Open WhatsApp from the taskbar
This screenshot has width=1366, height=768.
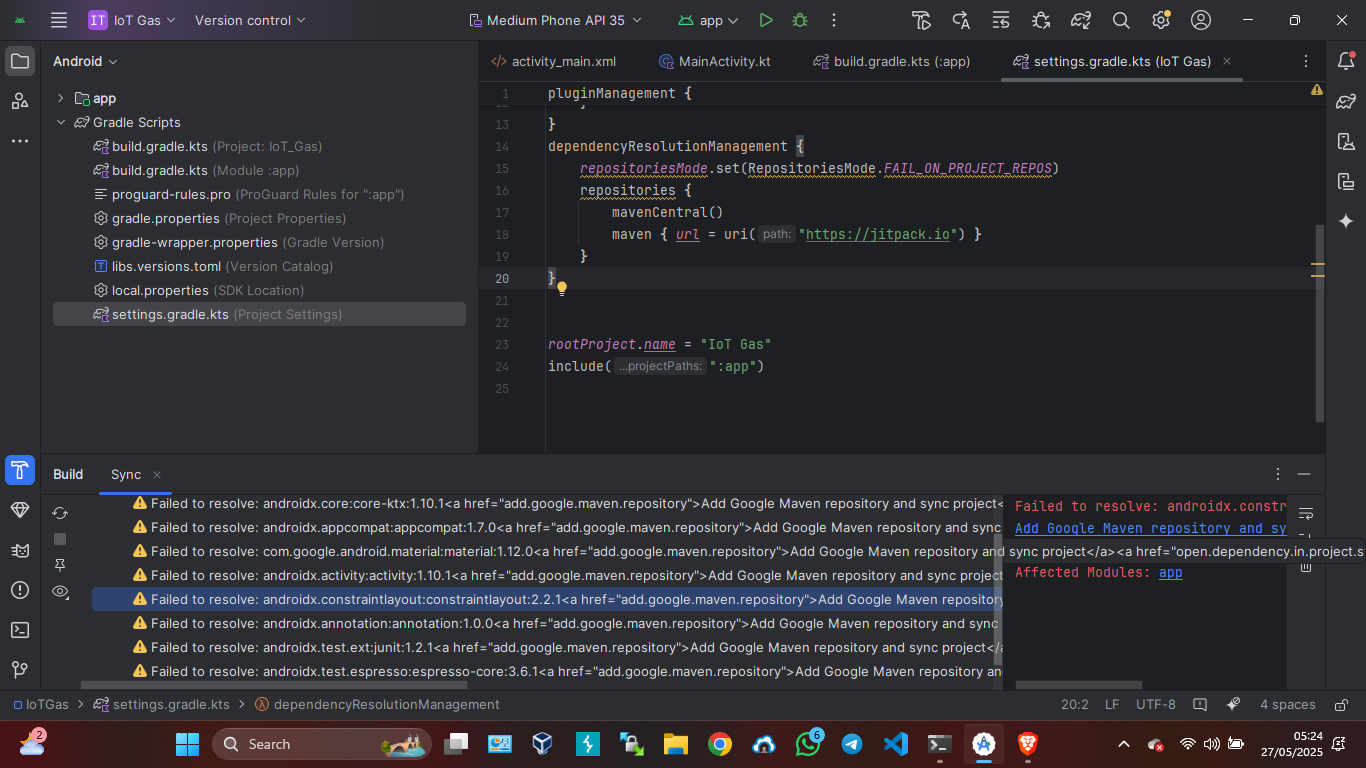click(x=807, y=744)
